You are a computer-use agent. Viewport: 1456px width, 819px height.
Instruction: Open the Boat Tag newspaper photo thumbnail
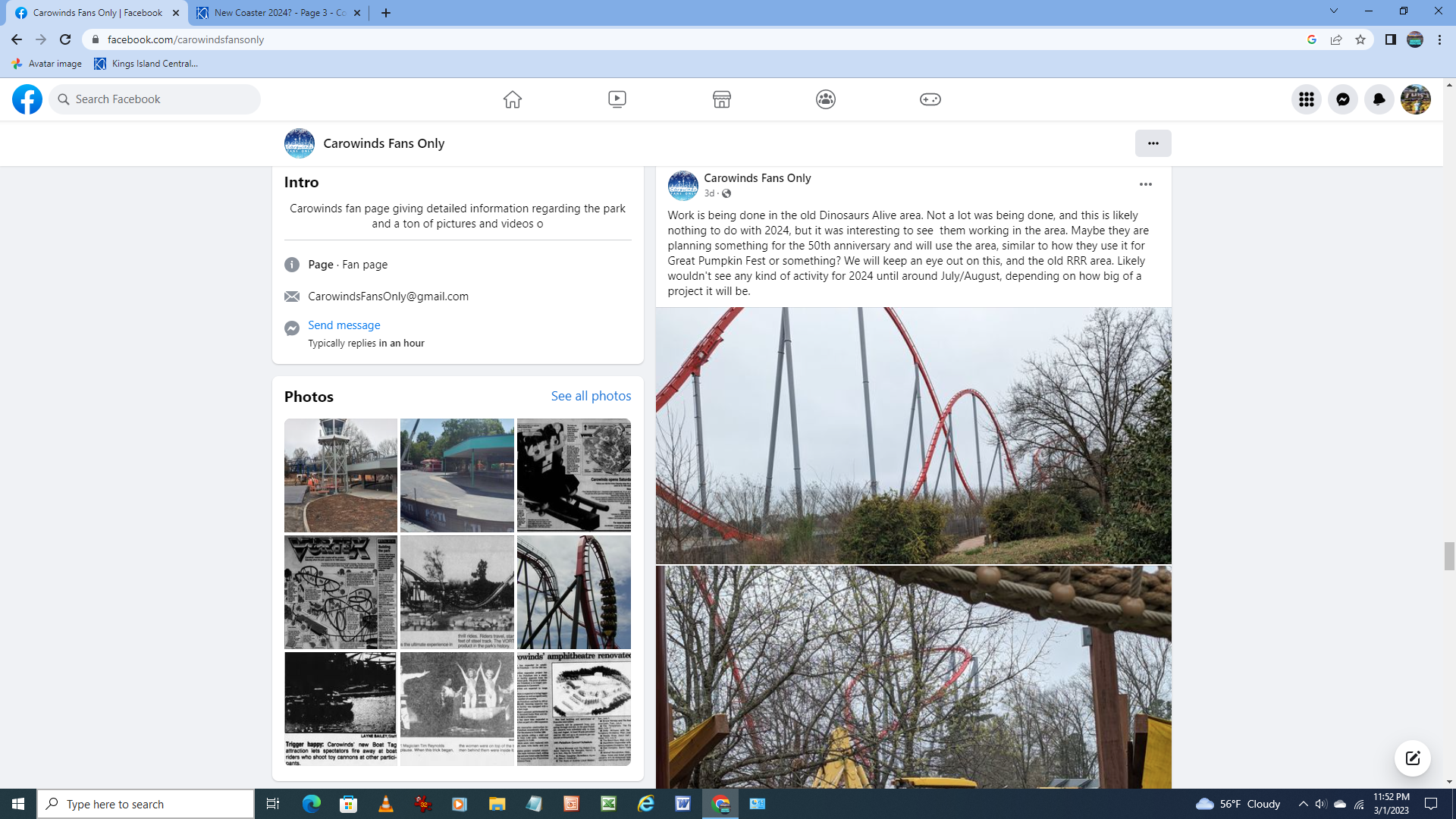340,709
